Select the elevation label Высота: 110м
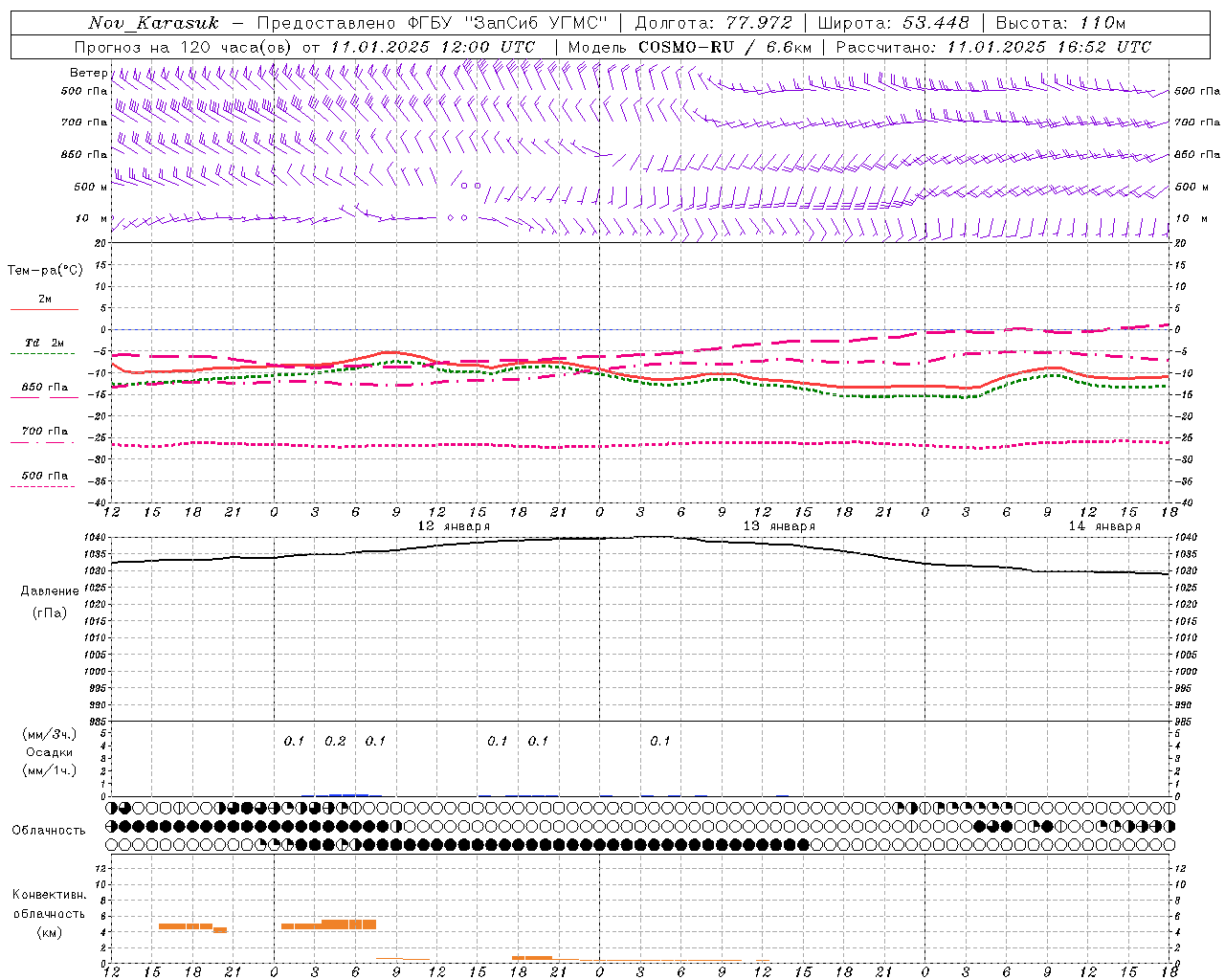 tap(1059, 23)
